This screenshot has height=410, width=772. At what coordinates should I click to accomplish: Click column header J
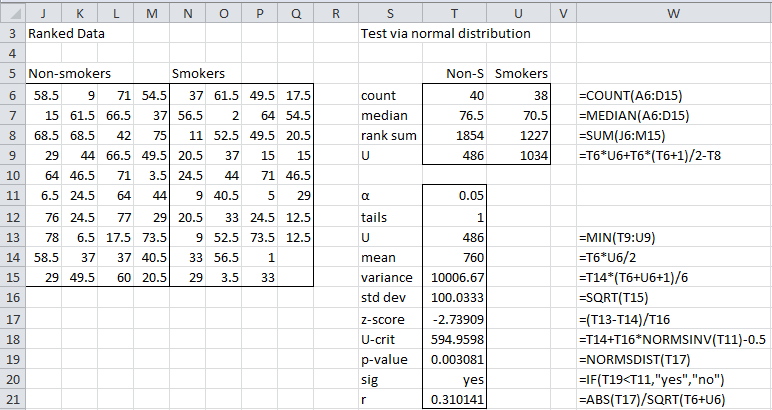pyautogui.click(x=43, y=11)
